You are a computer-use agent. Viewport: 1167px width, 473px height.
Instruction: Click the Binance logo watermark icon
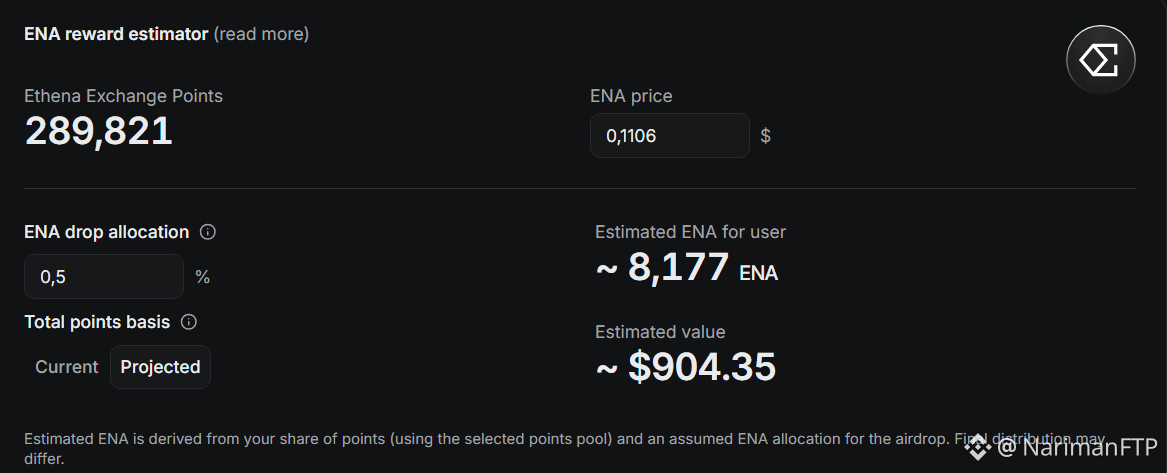977,447
